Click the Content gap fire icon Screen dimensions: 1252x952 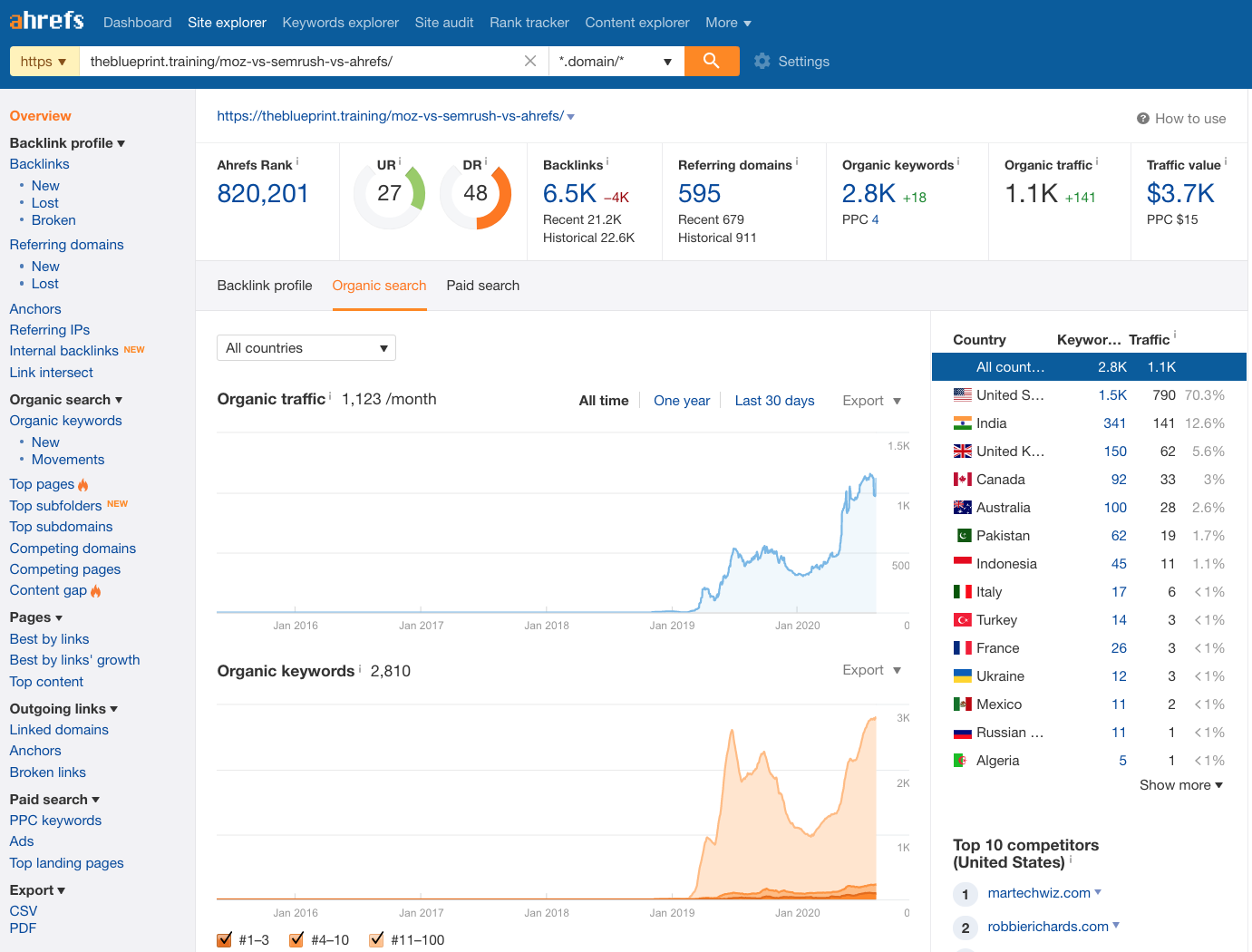click(95, 591)
